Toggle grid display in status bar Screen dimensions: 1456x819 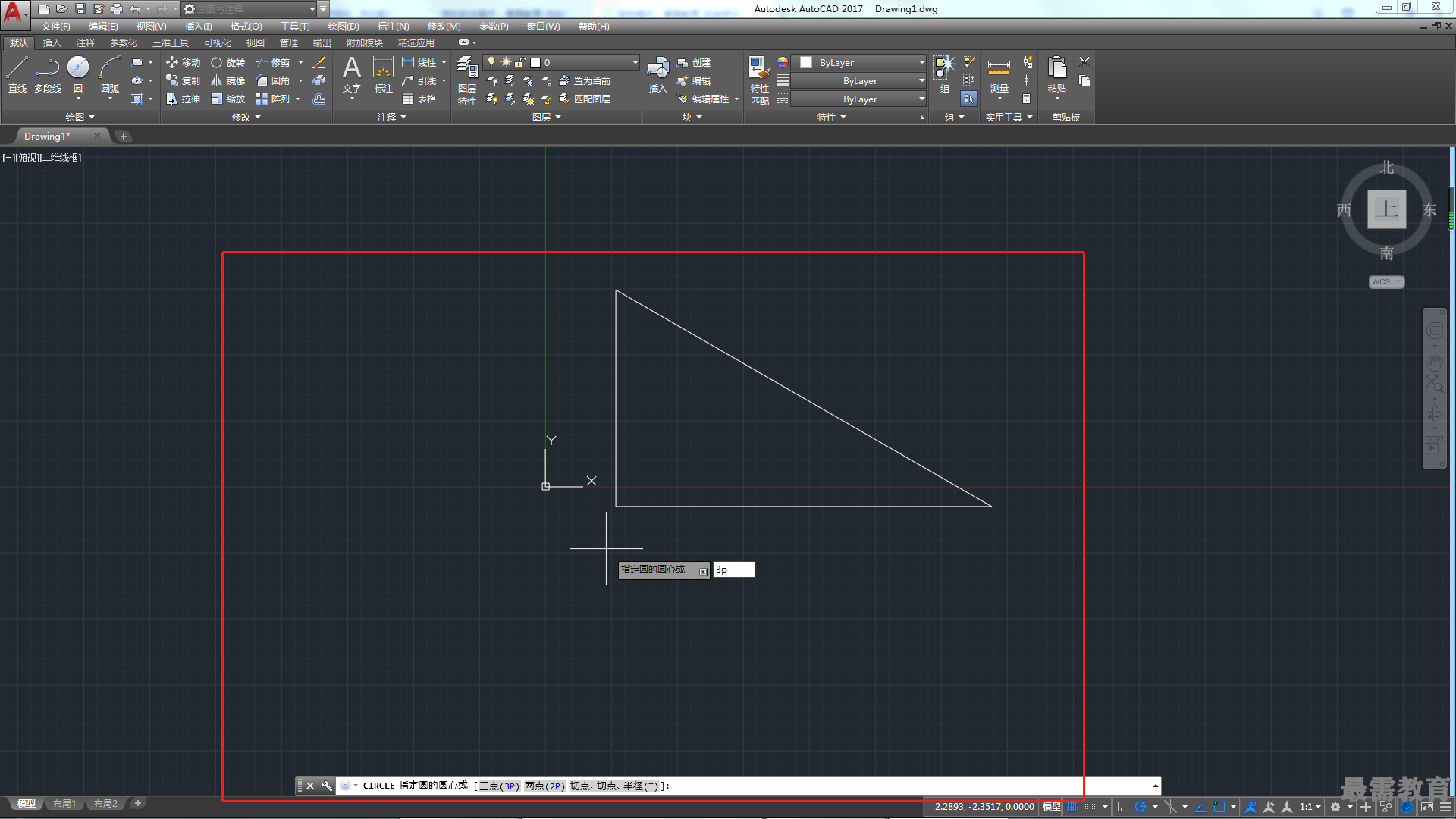1072,807
